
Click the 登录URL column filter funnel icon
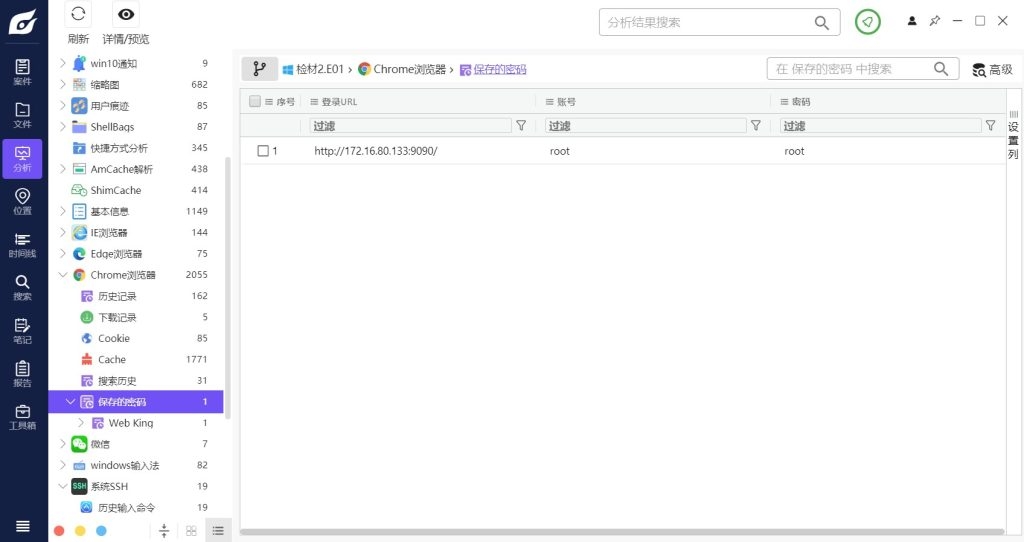coord(521,126)
